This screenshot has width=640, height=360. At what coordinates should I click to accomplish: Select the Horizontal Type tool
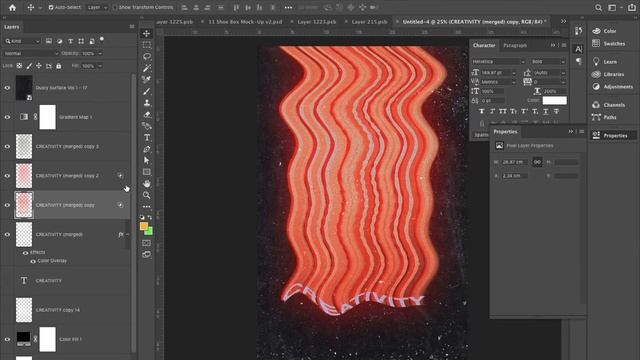click(147, 138)
